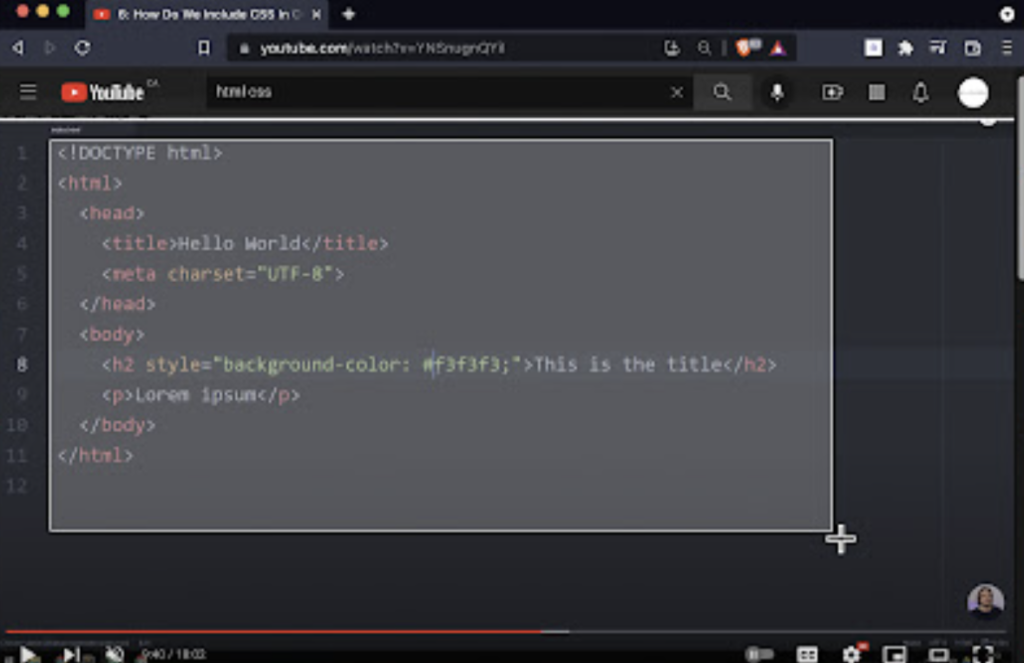Enter fullscreen on the video

coord(982,654)
